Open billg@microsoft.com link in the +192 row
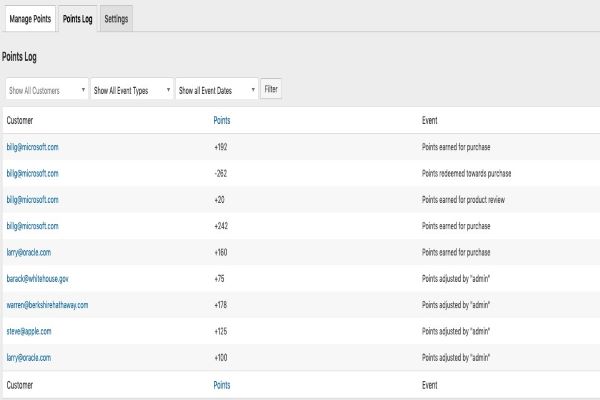600x400 pixels. click(32, 147)
